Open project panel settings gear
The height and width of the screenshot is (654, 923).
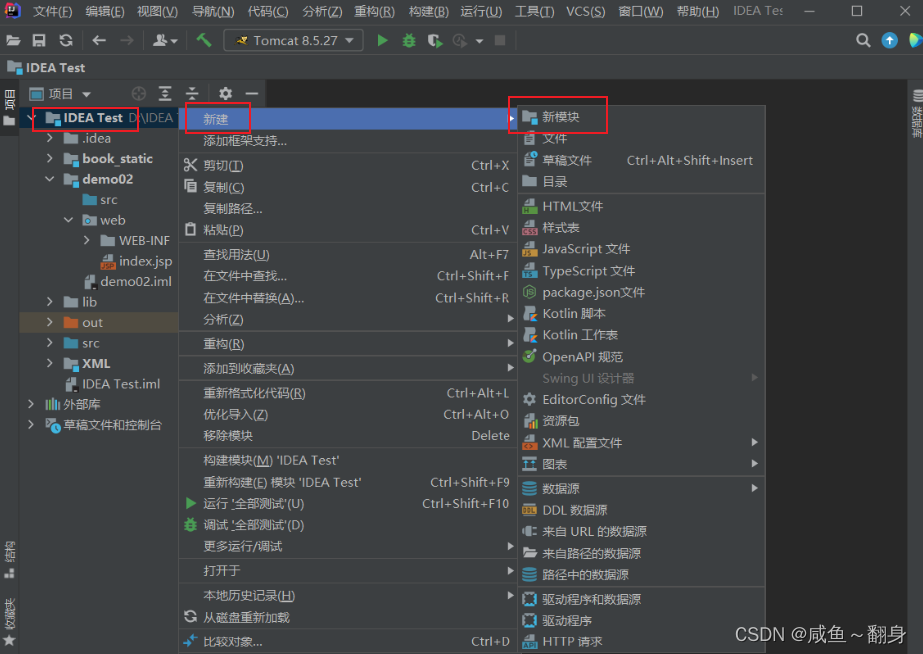(x=225, y=94)
